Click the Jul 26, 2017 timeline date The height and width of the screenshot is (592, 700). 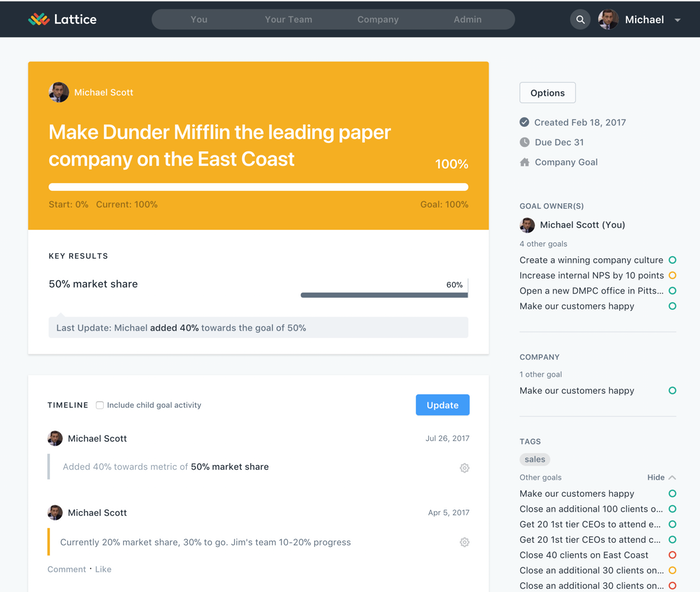(x=447, y=438)
